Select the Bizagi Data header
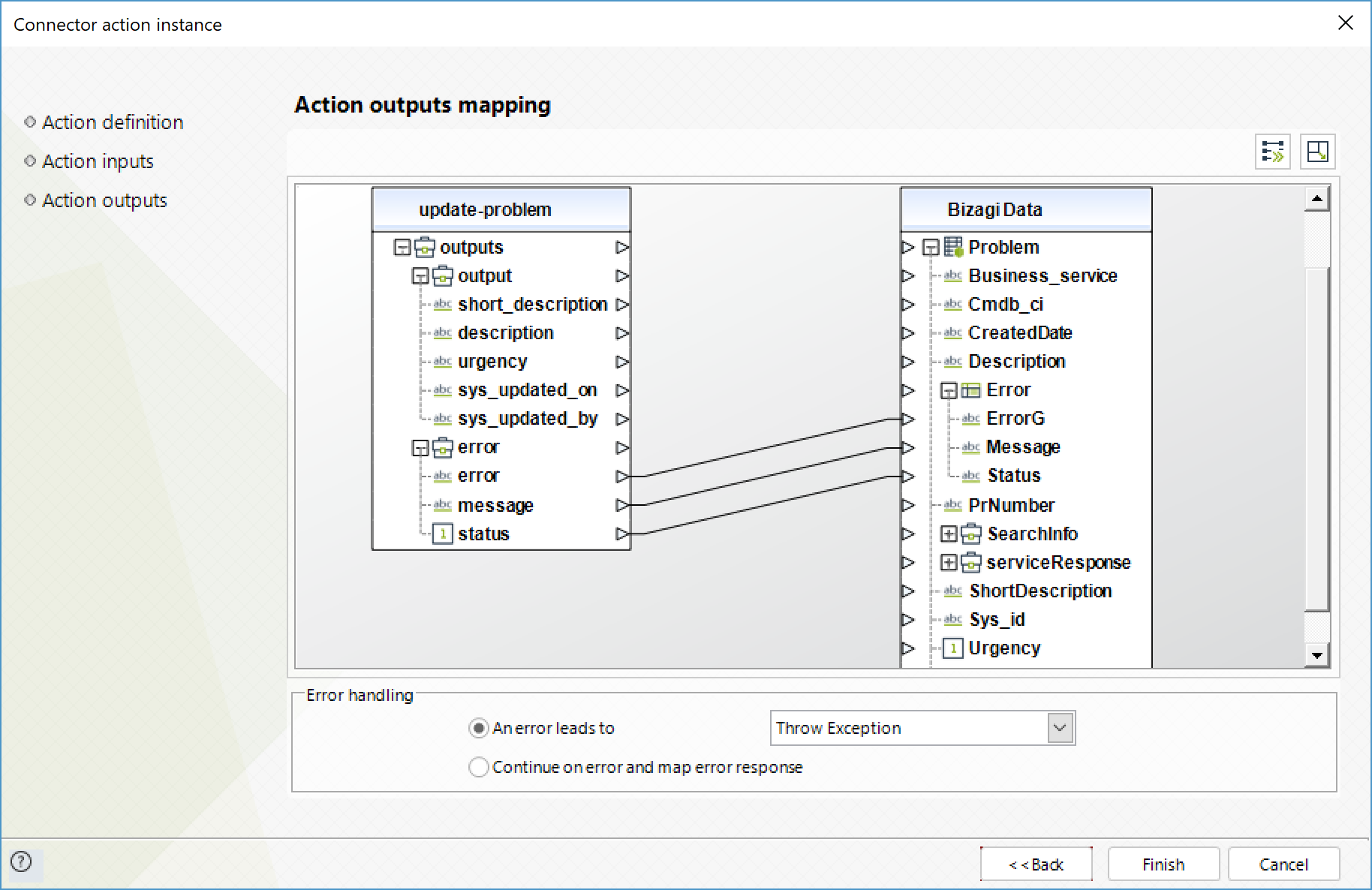The width and height of the screenshot is (1372, 890). tap(1026, 209)
